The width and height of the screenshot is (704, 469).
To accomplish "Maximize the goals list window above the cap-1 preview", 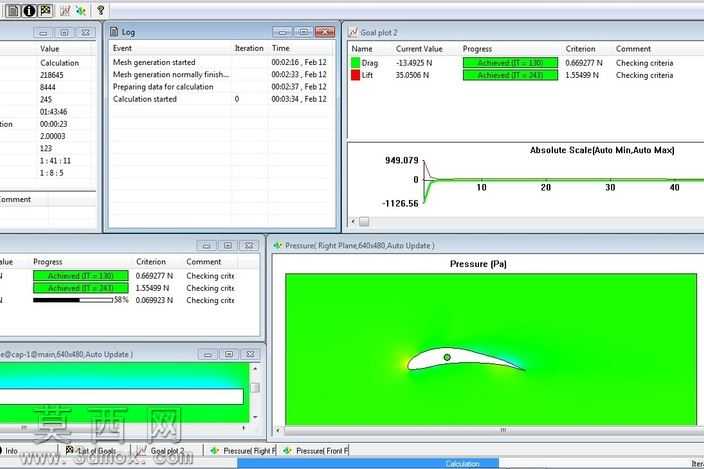I will pyautogui.click(x=228, y=245).
